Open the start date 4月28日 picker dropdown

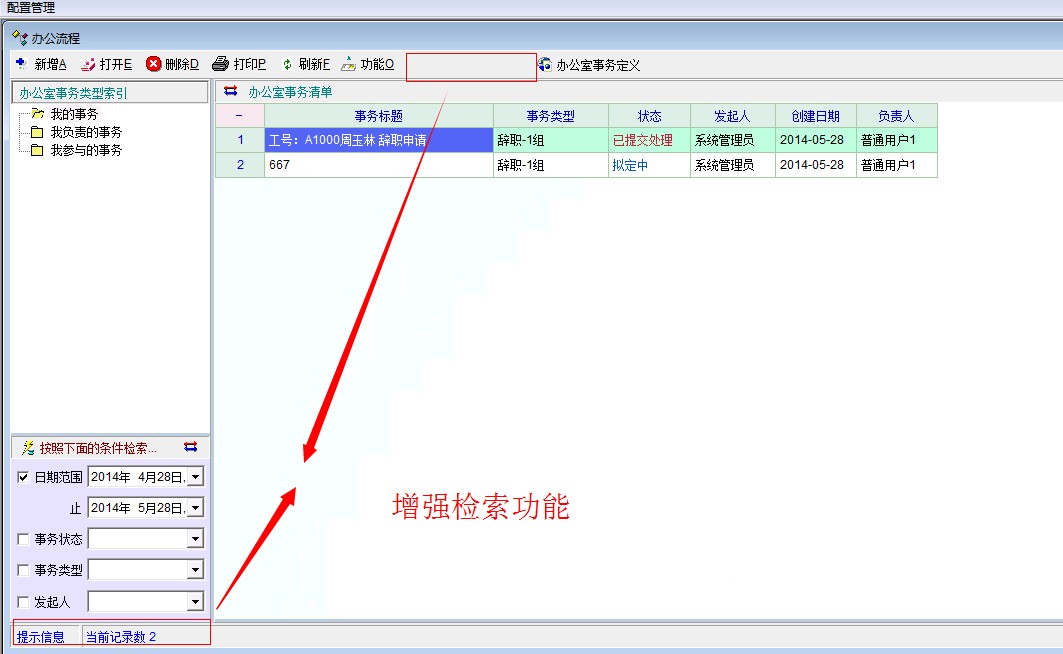[195, 477]
